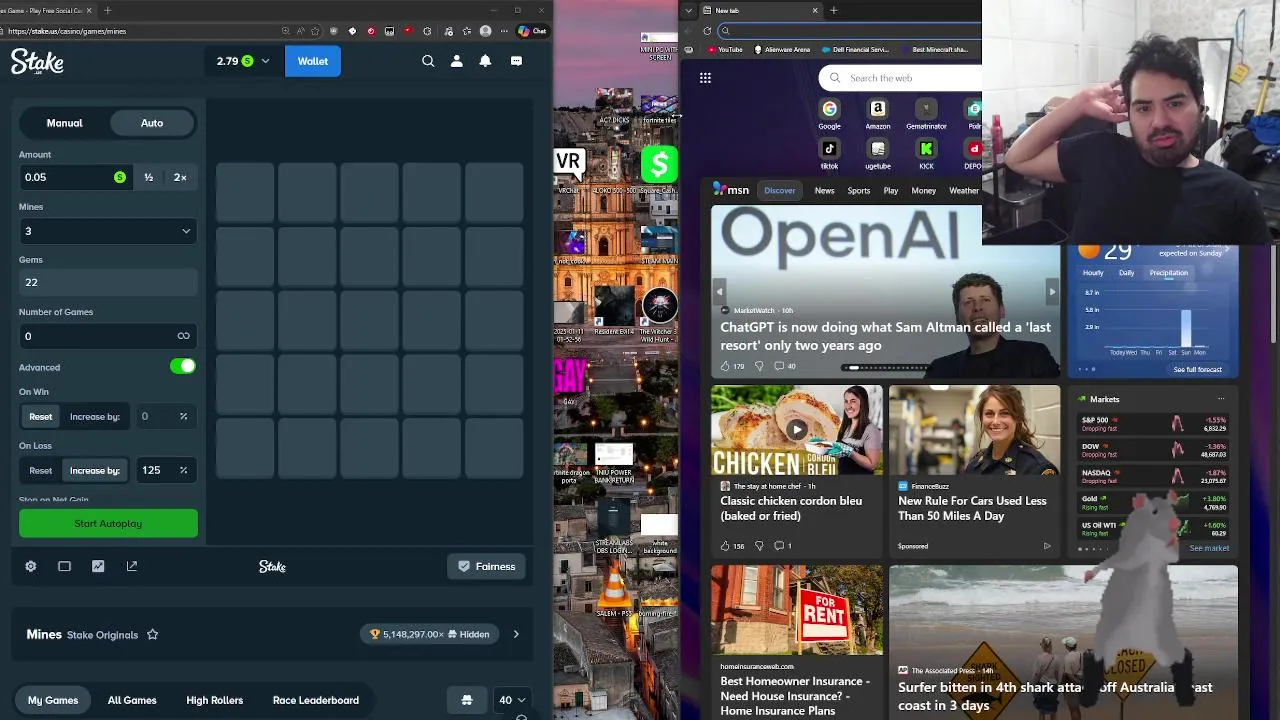1280x720 pixels.
Task: Open the Amazon shortcut tile
Action: [877, 114]
